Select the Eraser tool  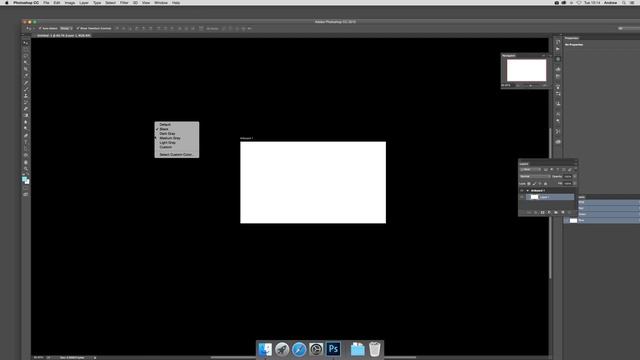tap(26, 109)
